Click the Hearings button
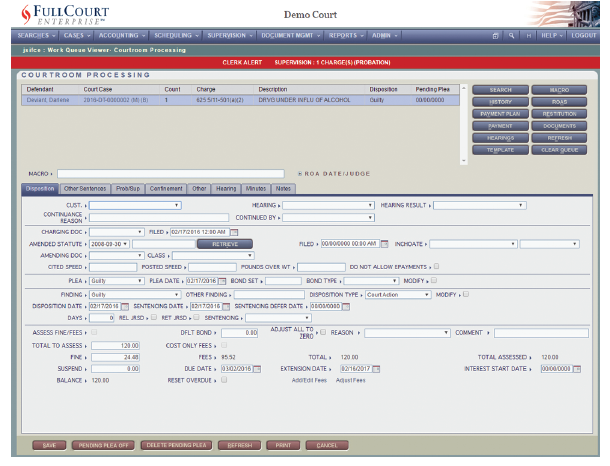 click(500, 138)
